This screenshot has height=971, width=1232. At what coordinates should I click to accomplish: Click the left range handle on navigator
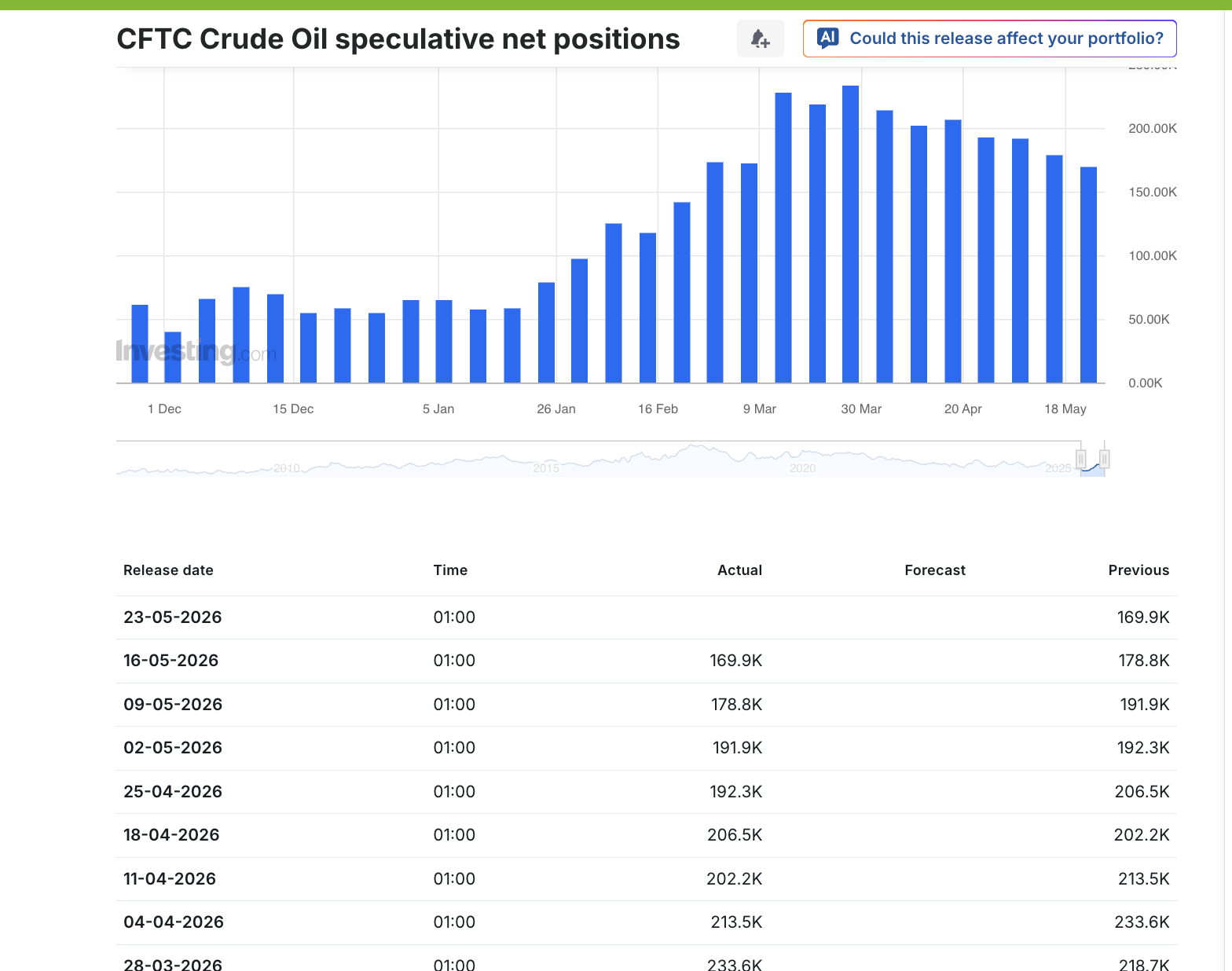pos(1081,459)
